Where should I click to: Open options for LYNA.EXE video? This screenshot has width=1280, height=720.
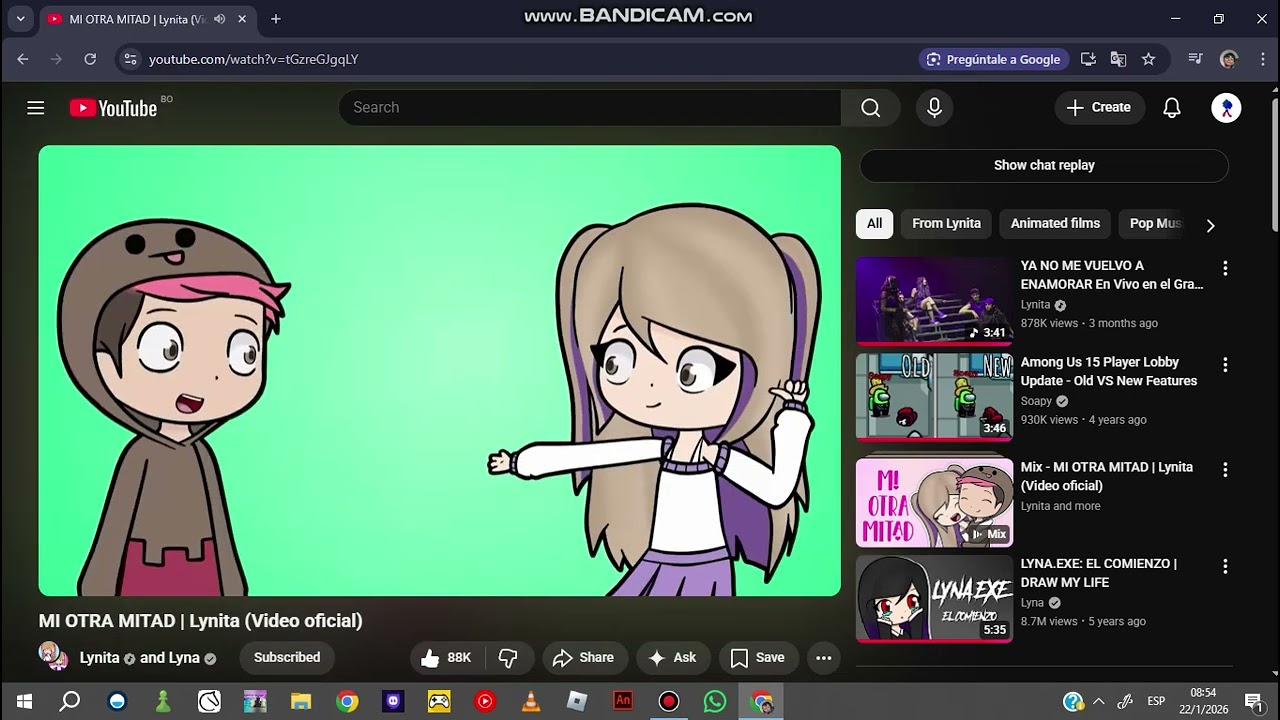pos(1225,566)
